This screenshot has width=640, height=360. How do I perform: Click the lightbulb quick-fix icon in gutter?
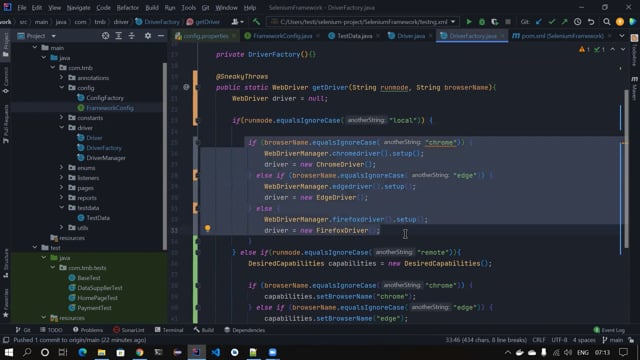point(207,229)
